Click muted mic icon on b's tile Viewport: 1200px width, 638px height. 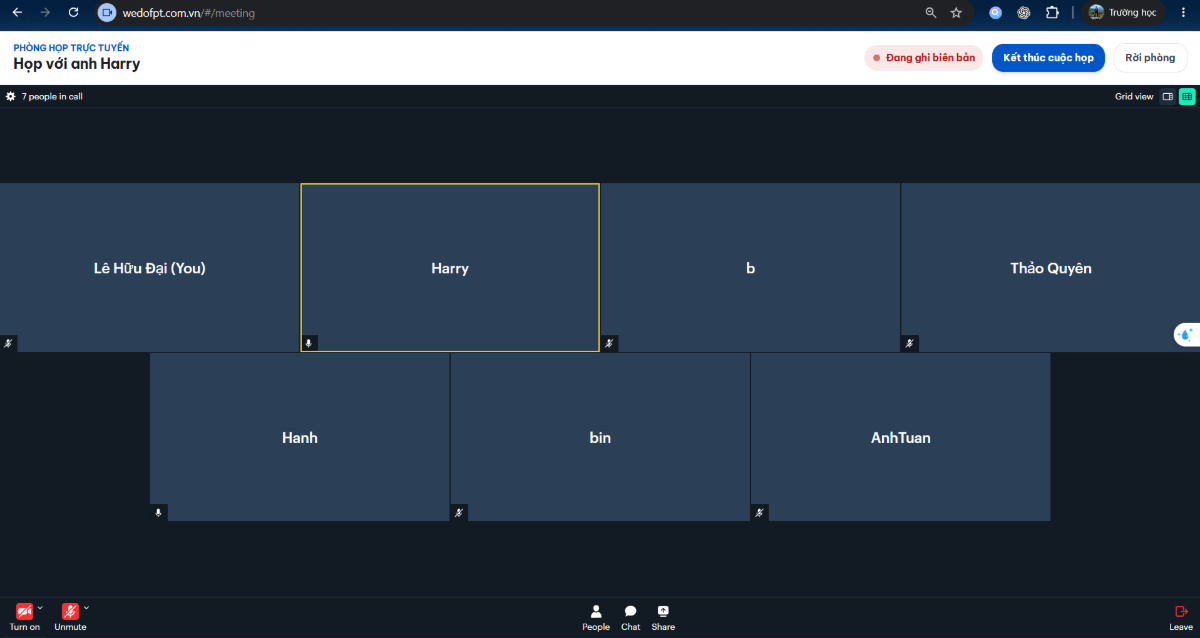coord(609,343)
